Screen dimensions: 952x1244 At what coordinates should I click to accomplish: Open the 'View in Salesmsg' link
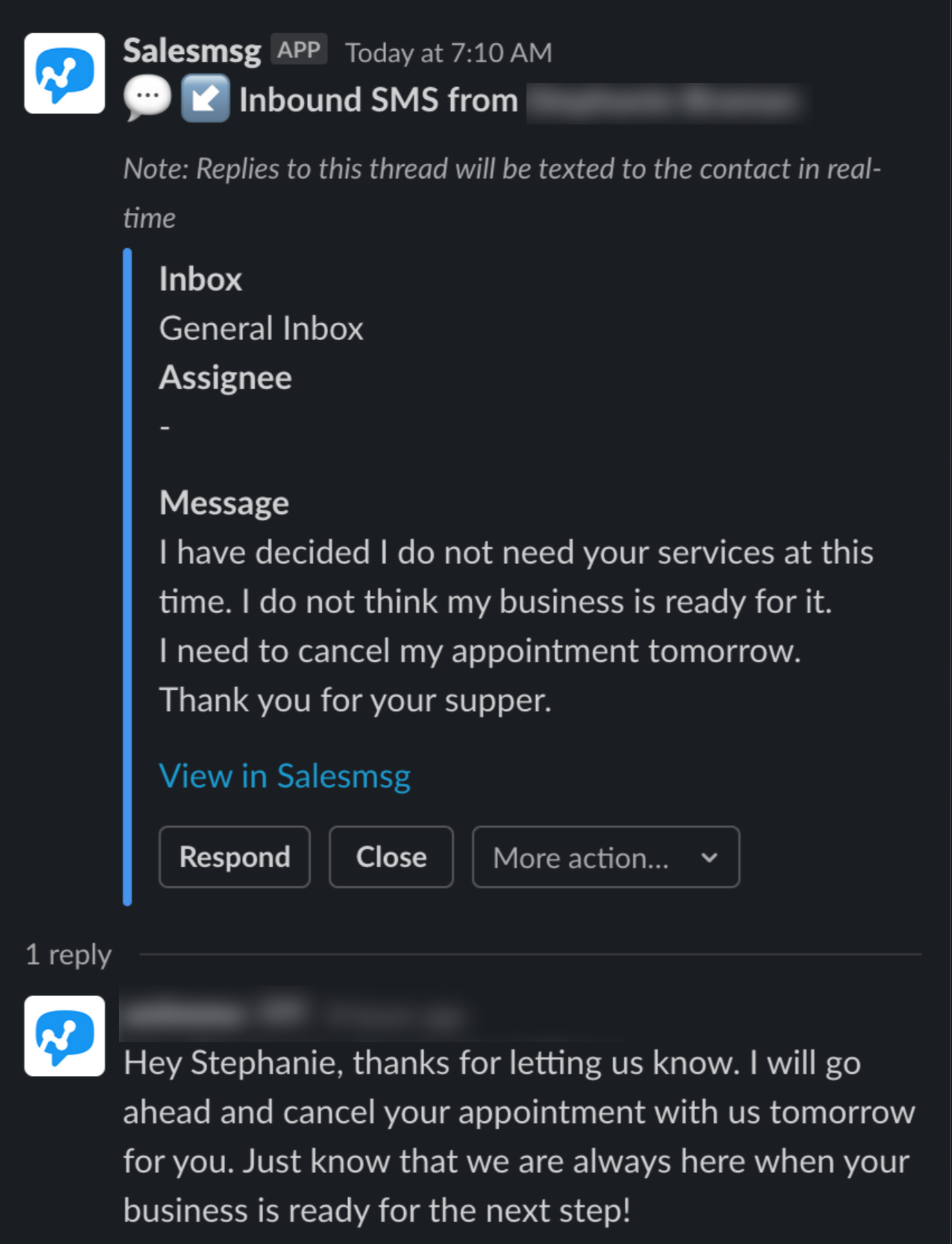[x=285, y=775]
